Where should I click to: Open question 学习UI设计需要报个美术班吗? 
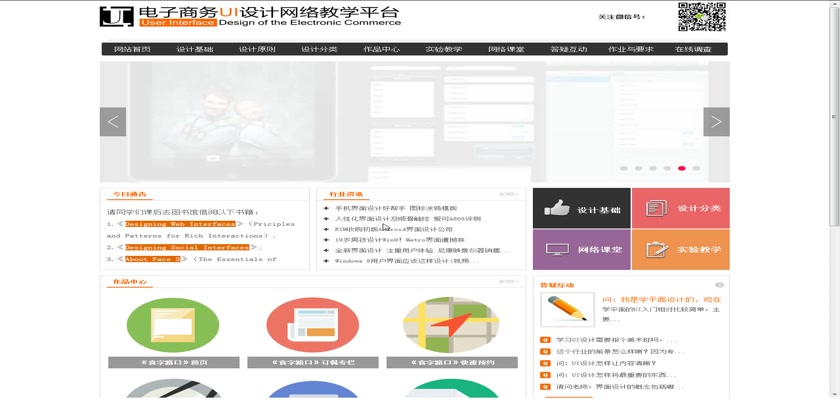[616, 339]
